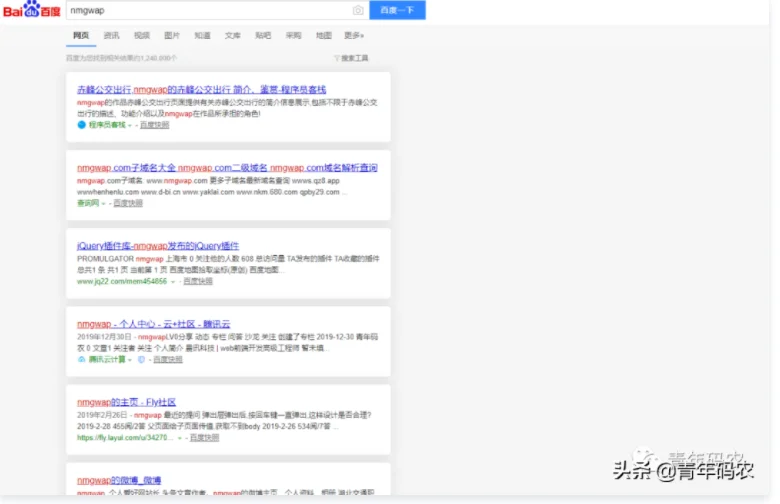The width and height of the screenshot is (780, 504).
Task: Open the www.jq22.com/mem454856 URL link
Action: 122,281
